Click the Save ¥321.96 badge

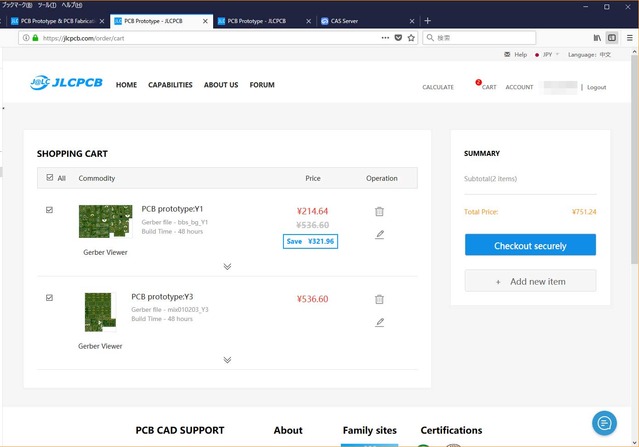tap(311, 241)
